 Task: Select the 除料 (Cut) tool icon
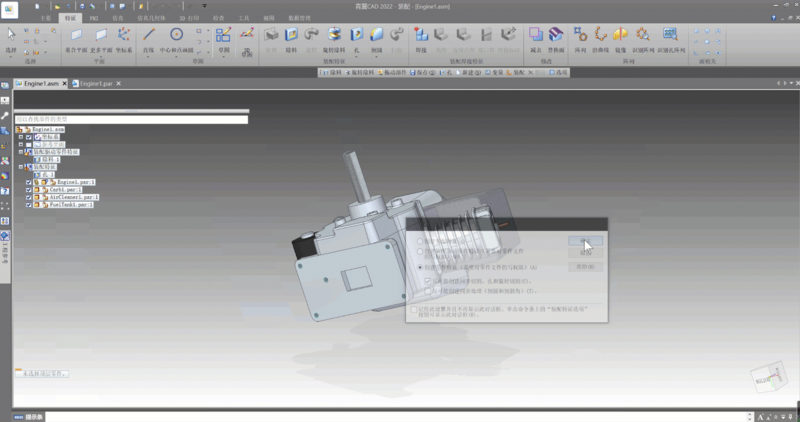click(x=291, y=36)
